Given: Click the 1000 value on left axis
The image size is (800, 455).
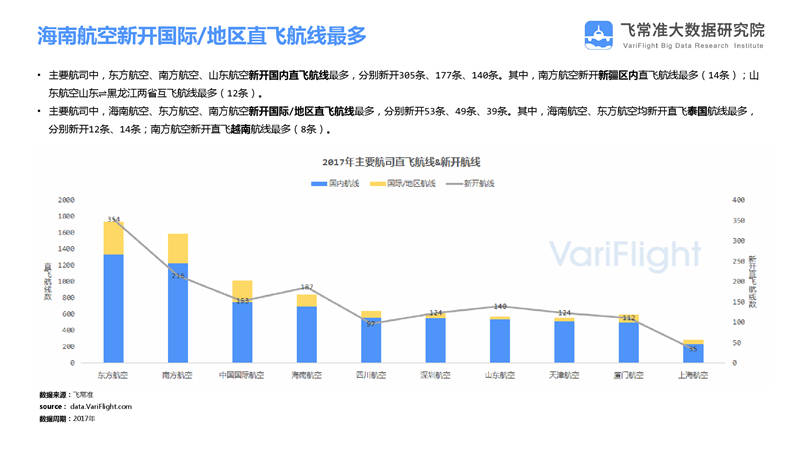Looking at the screenshot, I should (x=66, y=281).
